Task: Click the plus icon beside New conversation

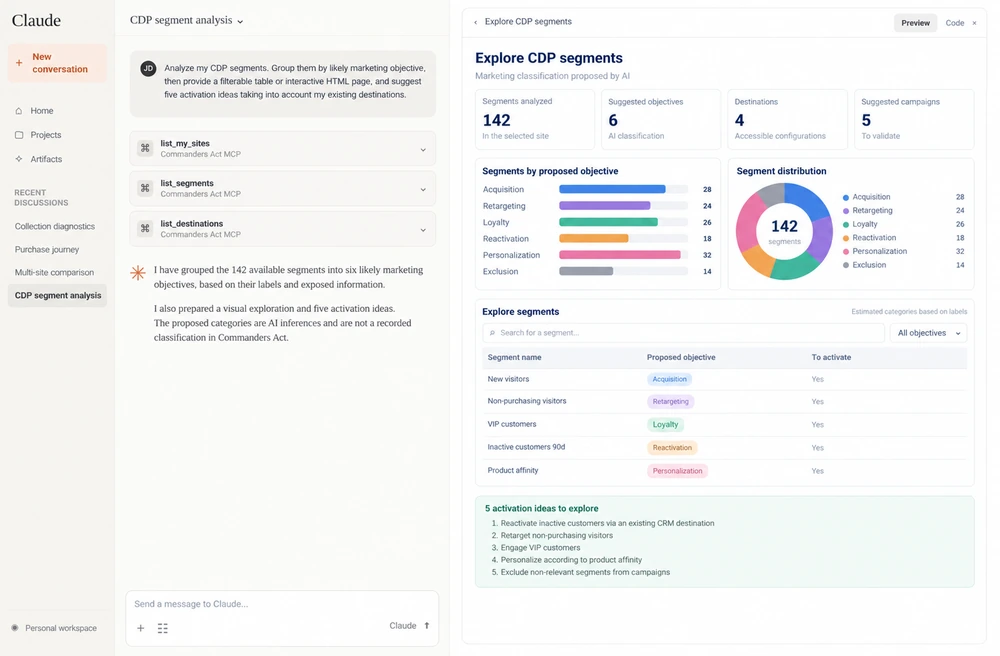Action: point(19,63)
